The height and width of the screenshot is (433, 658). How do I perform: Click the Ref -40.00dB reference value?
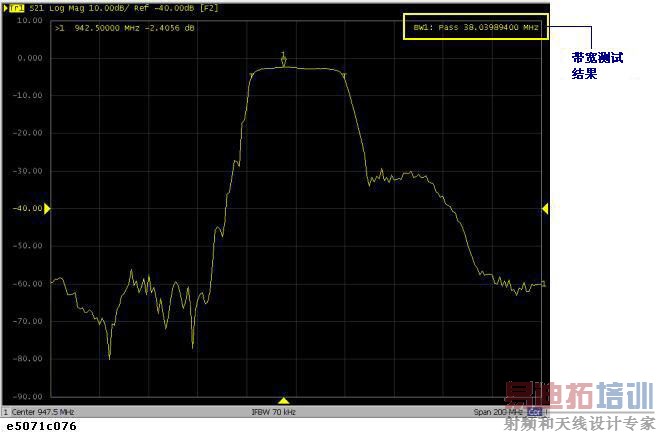(x=165, y=8)
